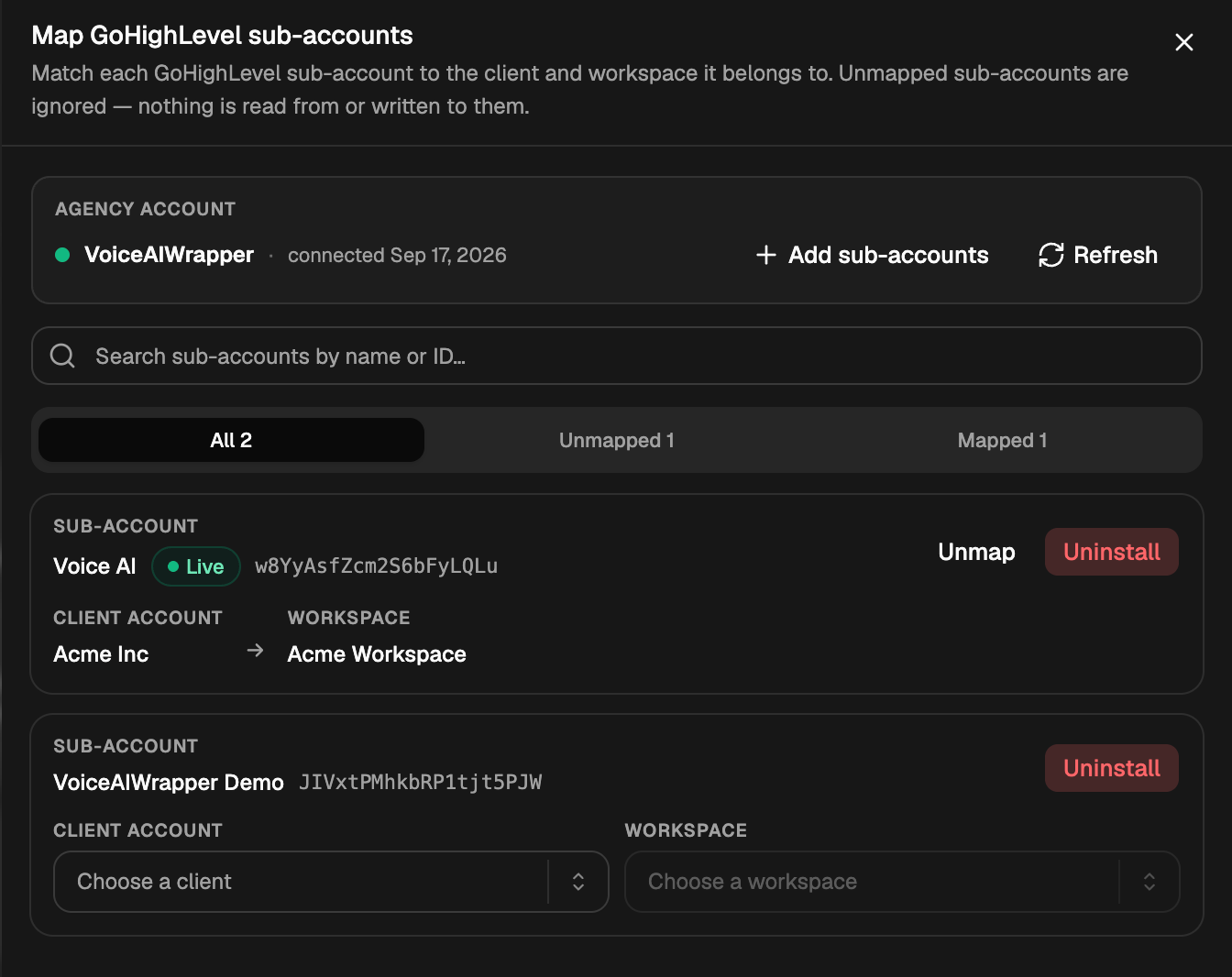
Task: Unmap the Voice AI sub-account
Action: [976, 552]
